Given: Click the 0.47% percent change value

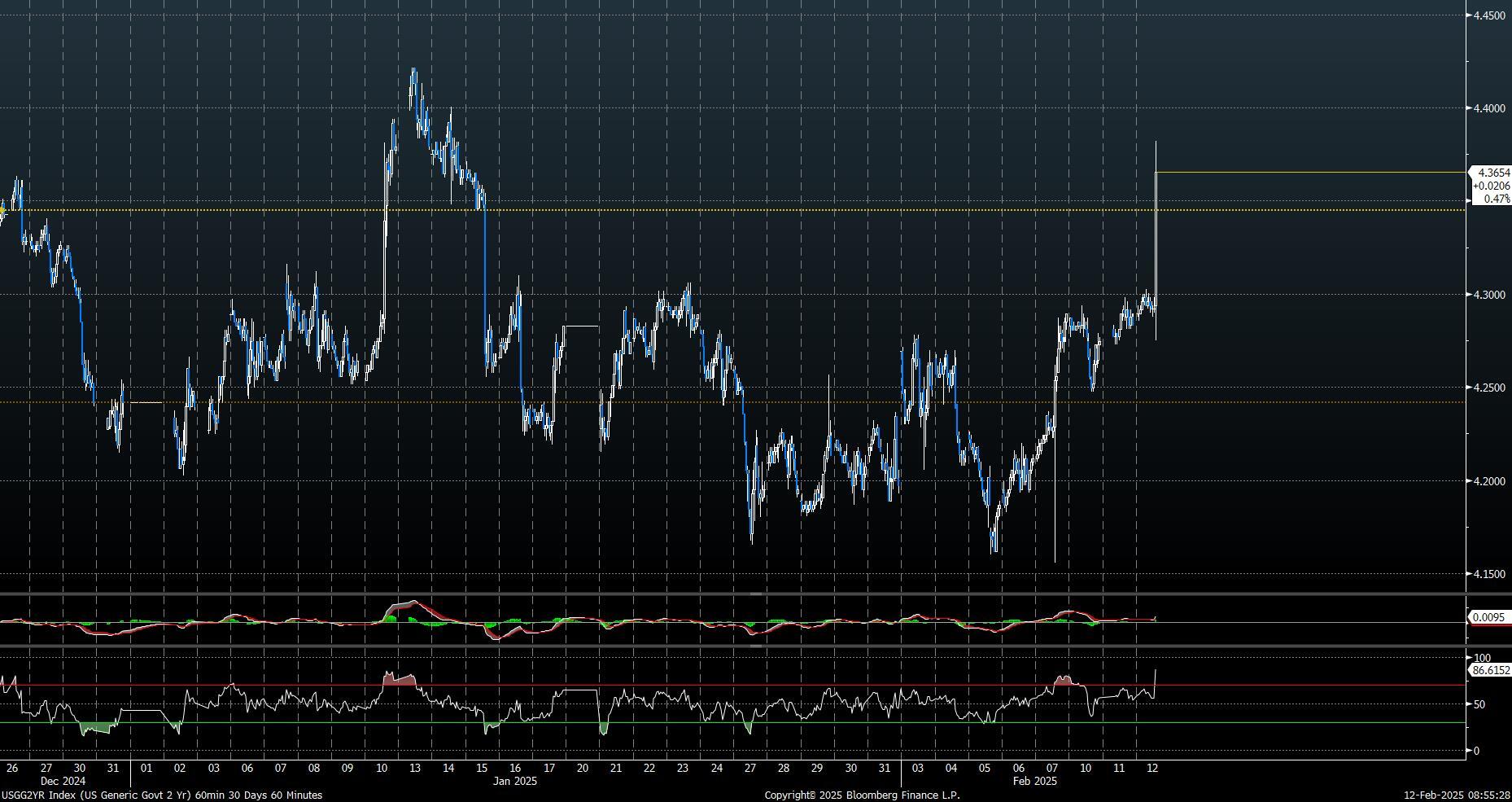Looking at the screenshot, I should coord(1497,199).
